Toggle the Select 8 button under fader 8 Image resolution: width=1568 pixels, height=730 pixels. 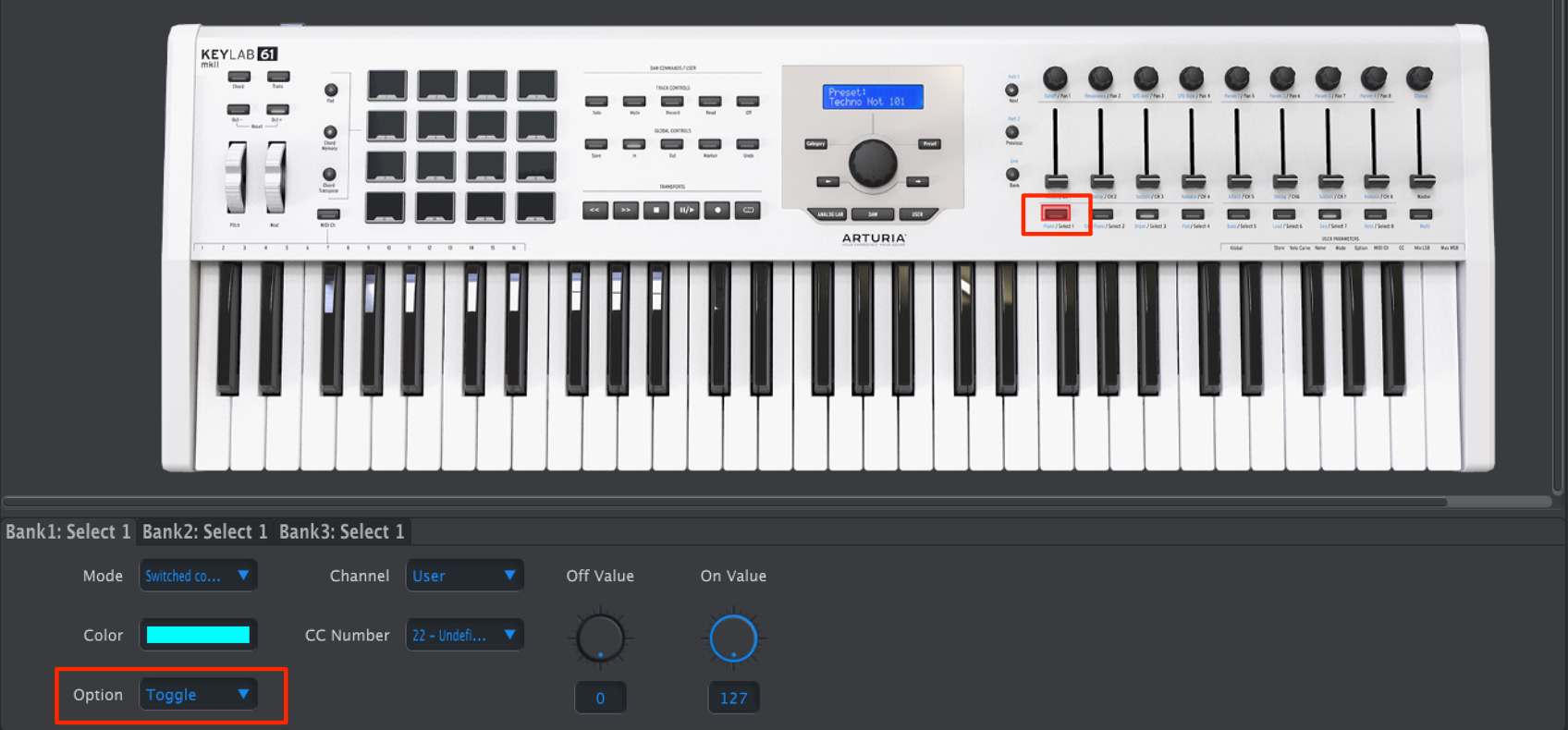[1376, 214]
